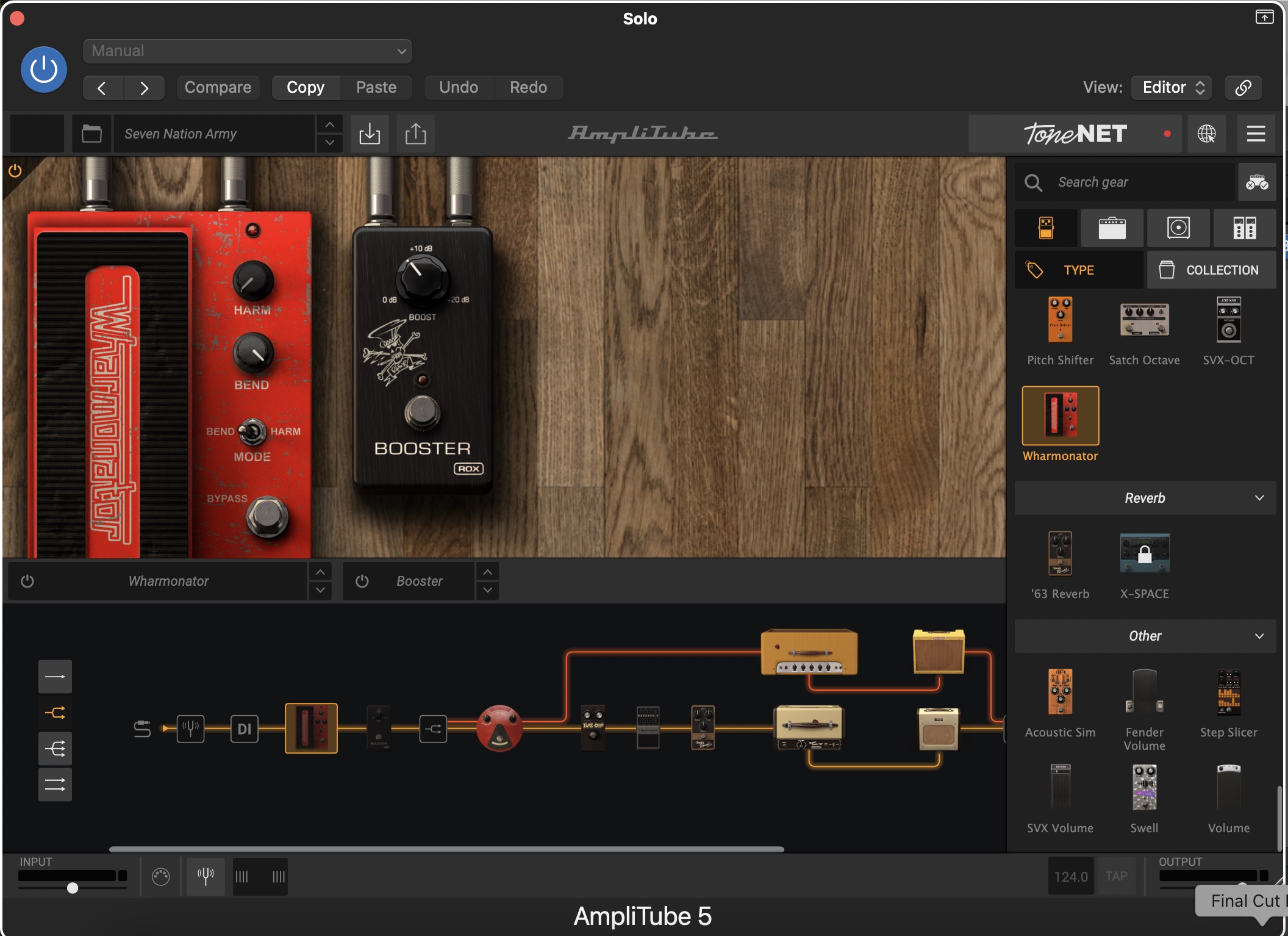1288x936 pixels.
Task: Collapse the Other gear section
Action: 1145,636
